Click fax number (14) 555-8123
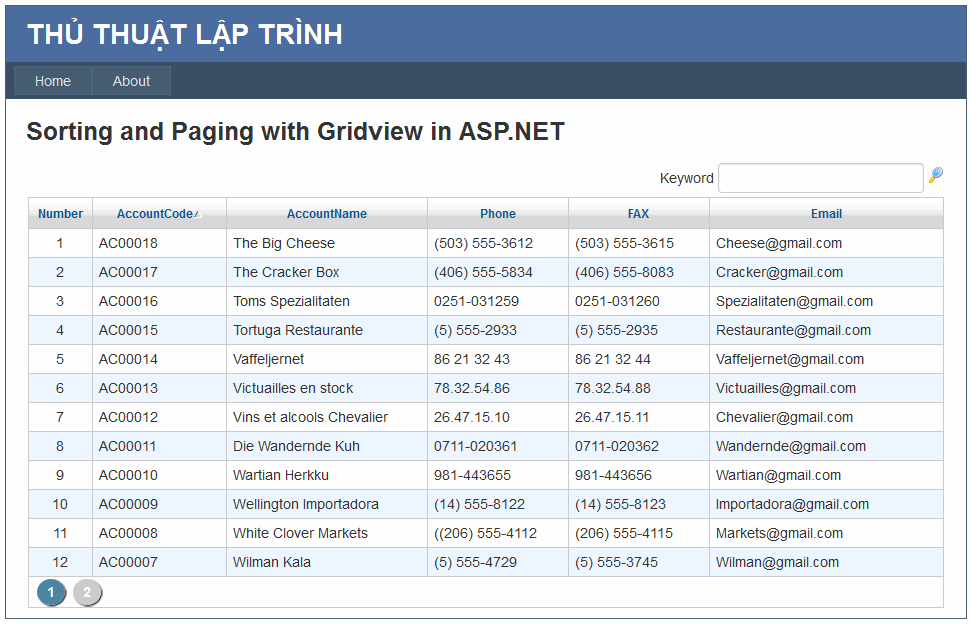Image resolution: width=970 pixels, height=624 pixels. 620,505
